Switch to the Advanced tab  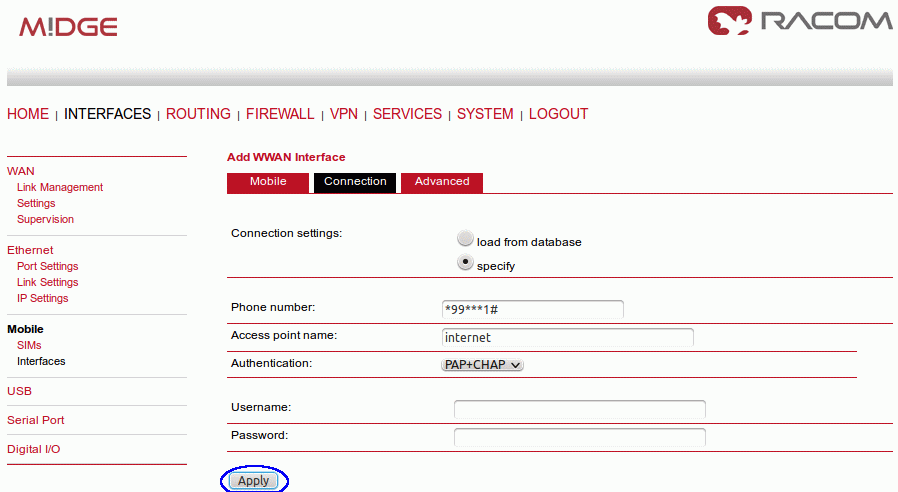click(x=442, y=182)
